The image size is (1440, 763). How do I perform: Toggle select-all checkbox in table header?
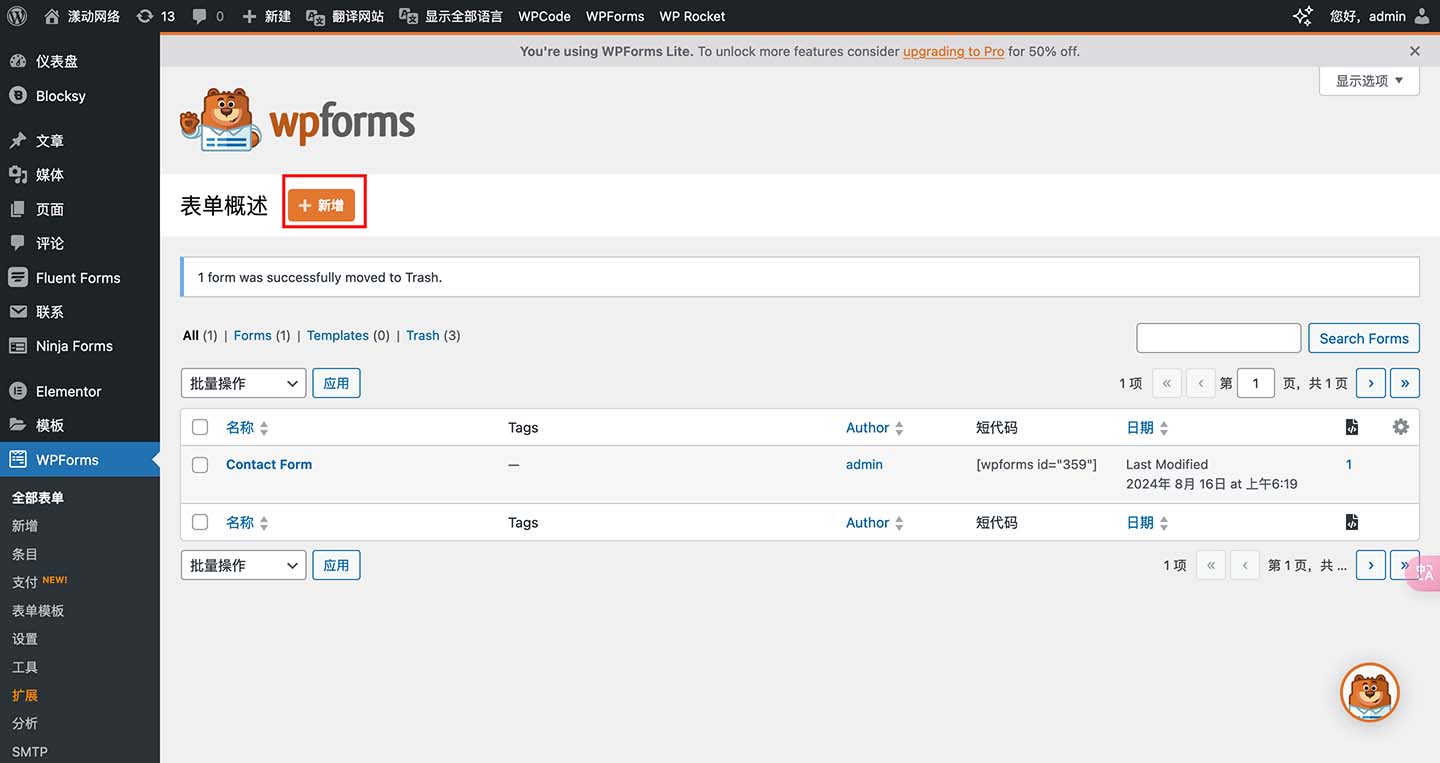tap(200, 427)
